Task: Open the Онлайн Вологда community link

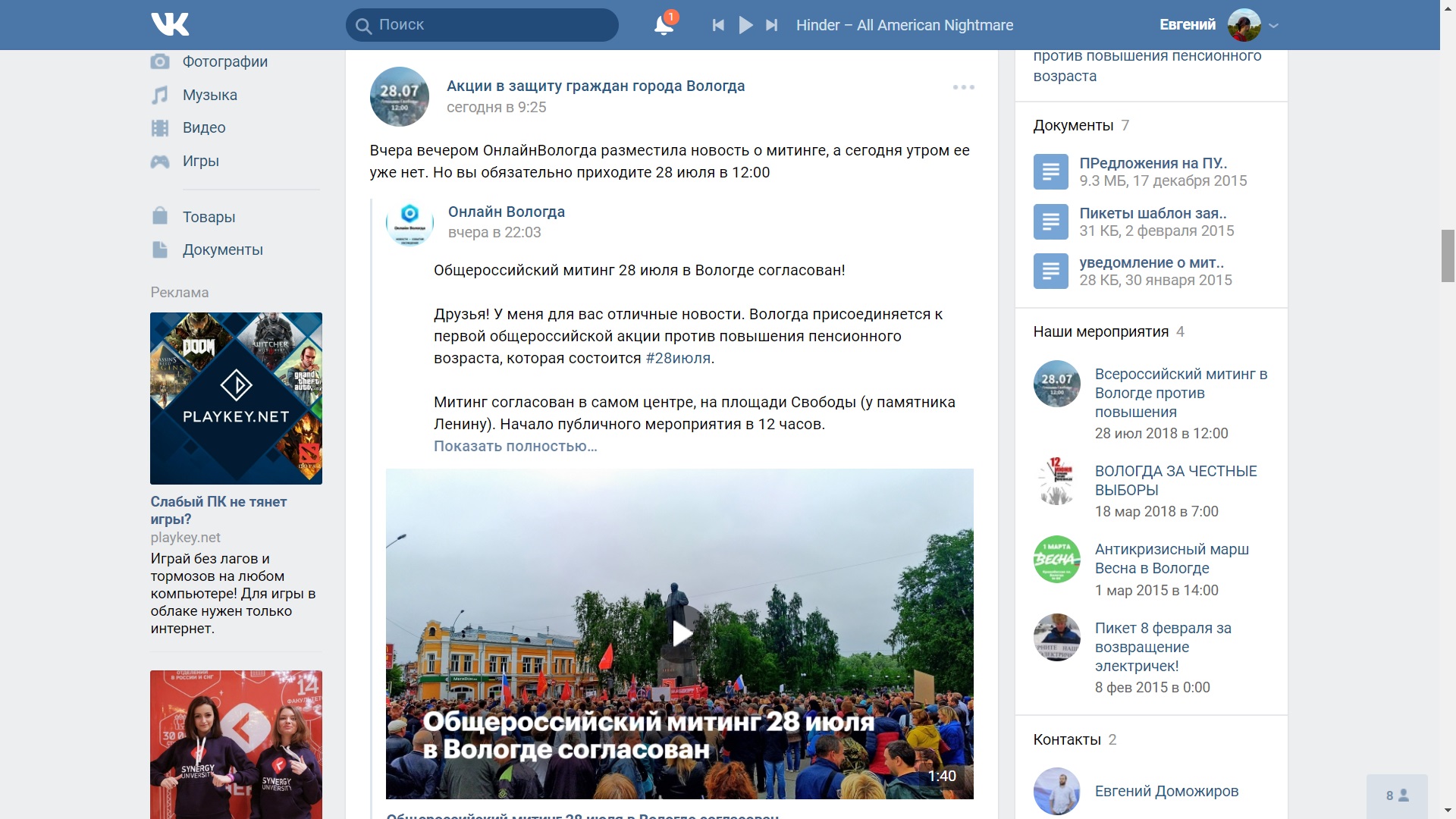Action: point(506,212)
